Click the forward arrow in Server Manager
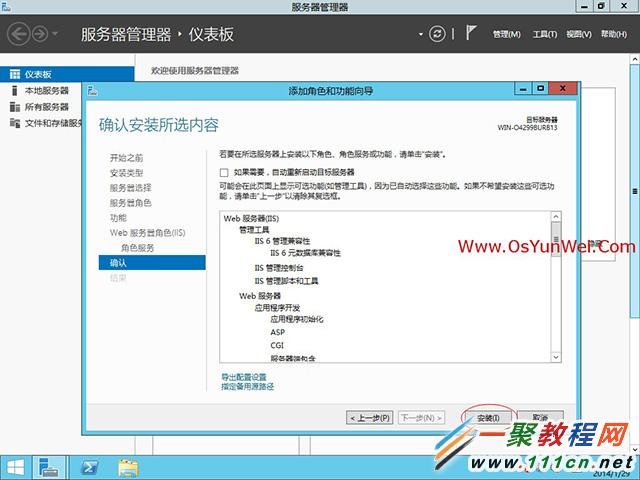Image resolution: width=640 pixels, height=480 pixels. point(40,34)
